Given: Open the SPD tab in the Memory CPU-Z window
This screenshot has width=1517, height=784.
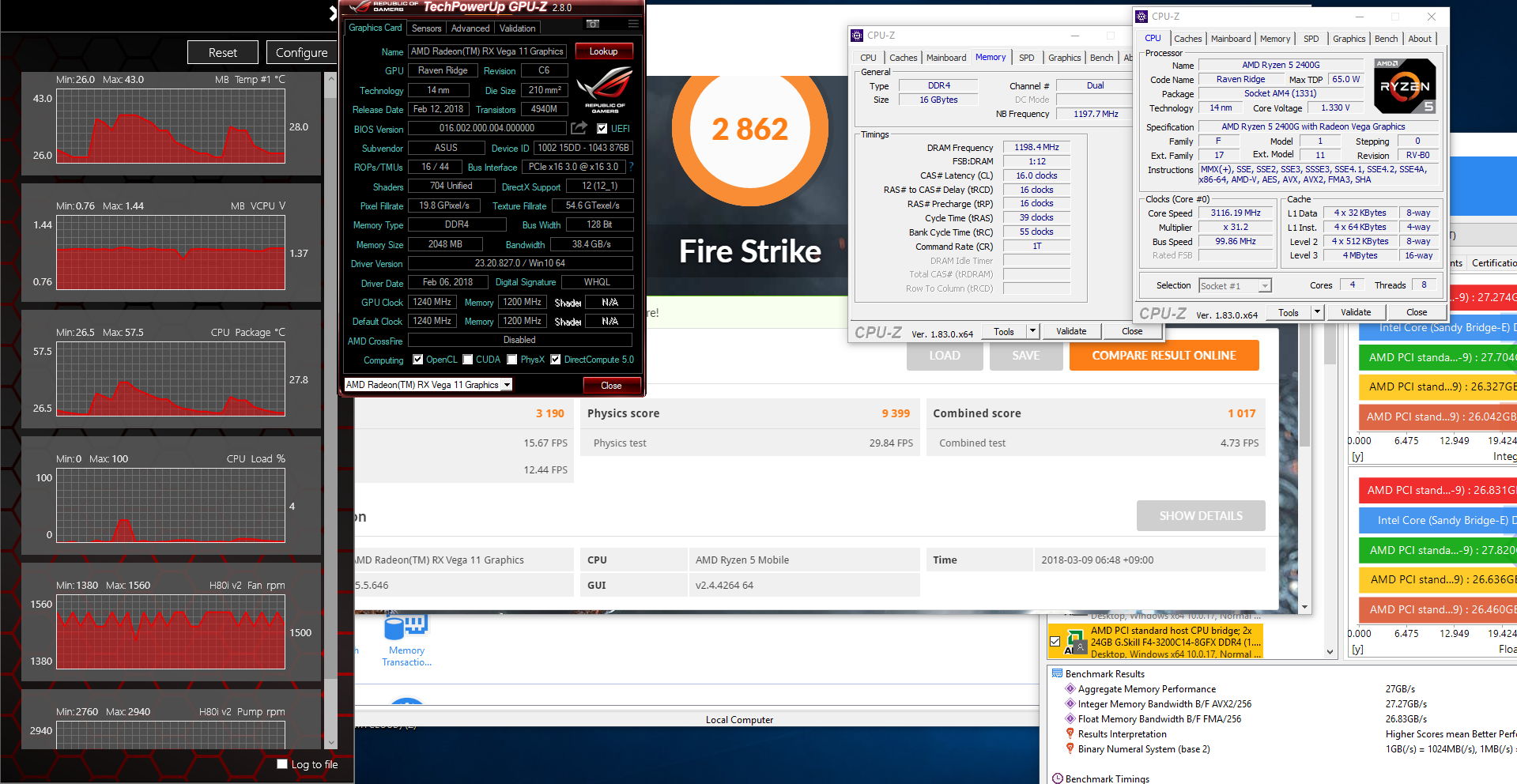Looking at the screenshot, I should point(1027,58).
